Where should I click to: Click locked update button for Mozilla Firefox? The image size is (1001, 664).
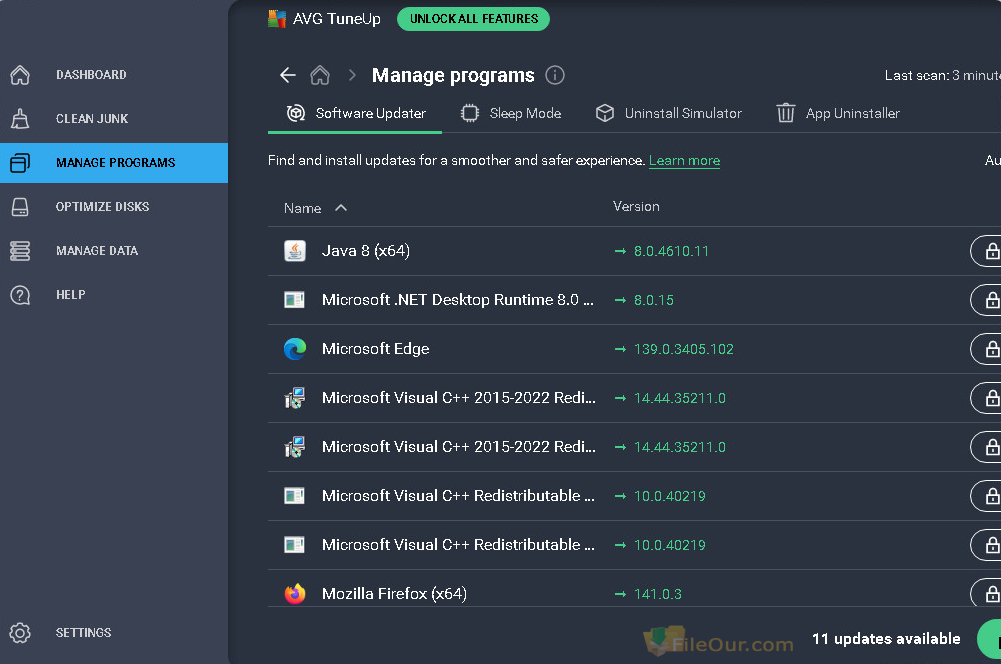pyautogui.click(x=986, y=594)
